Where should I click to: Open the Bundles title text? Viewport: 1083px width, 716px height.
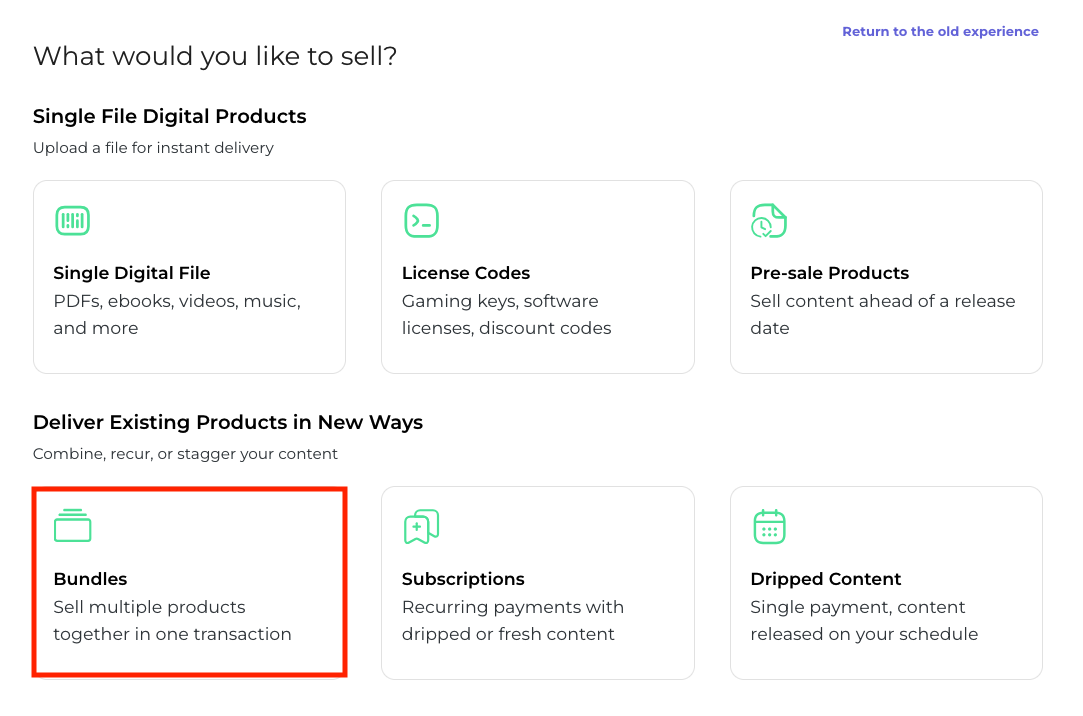tap(91, 579)
